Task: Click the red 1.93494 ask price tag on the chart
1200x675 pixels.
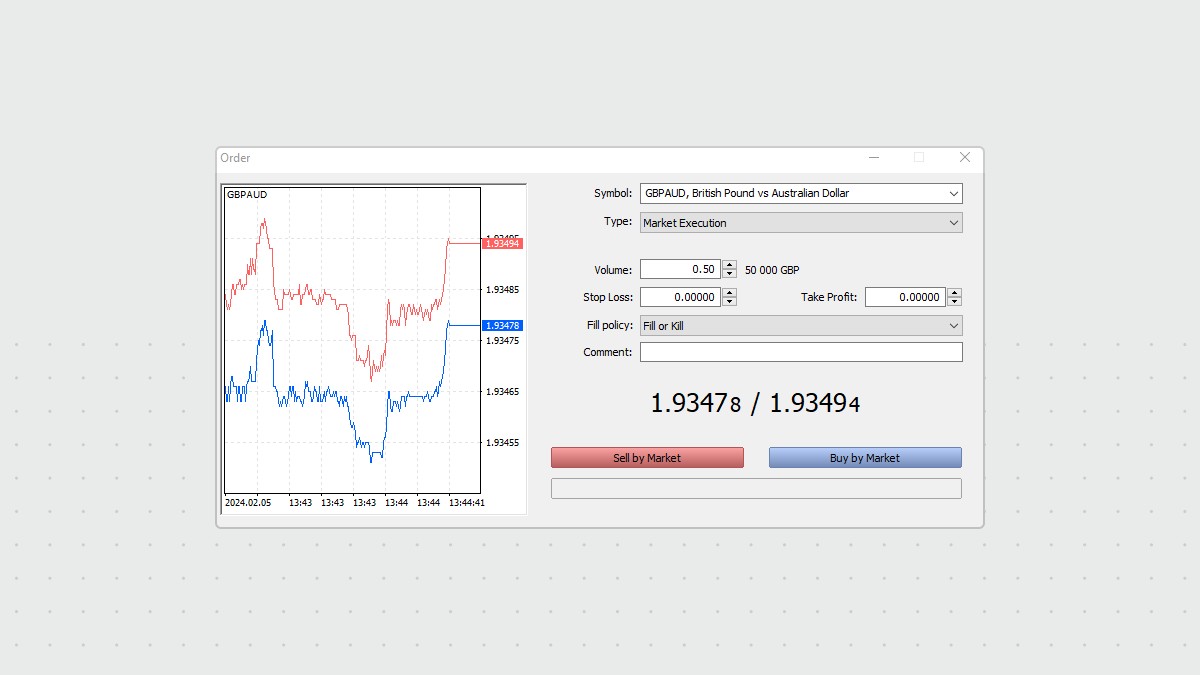Action: [502, 244]
